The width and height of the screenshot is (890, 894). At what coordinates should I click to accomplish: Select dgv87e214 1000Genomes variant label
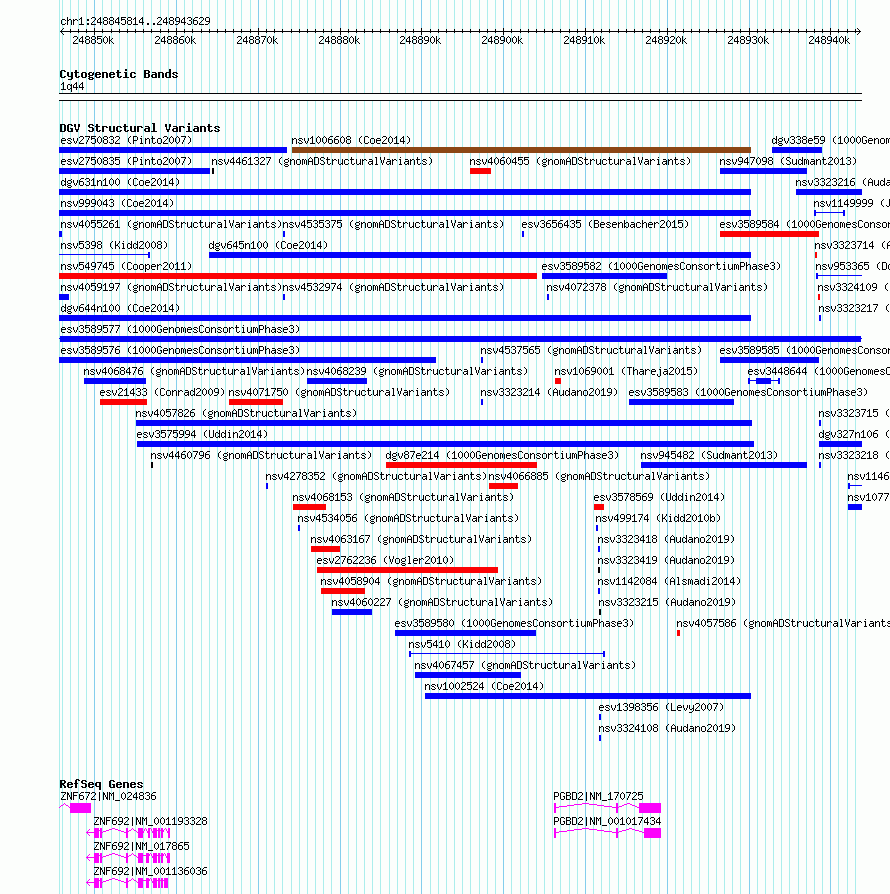pyautogui.click(x=502, y=456)
